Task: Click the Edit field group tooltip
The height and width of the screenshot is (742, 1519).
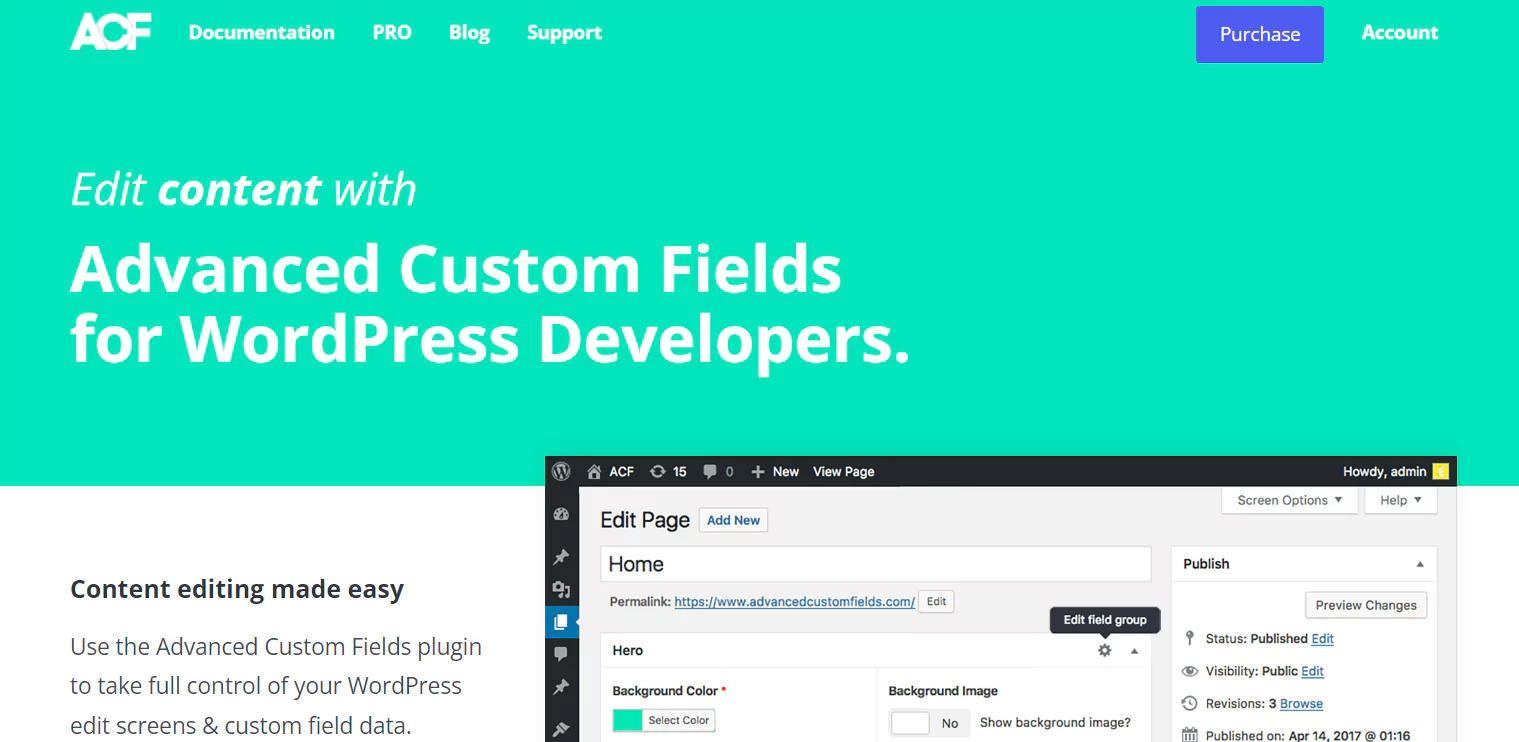Action: pyautogui.click(x=1105, y=620)
